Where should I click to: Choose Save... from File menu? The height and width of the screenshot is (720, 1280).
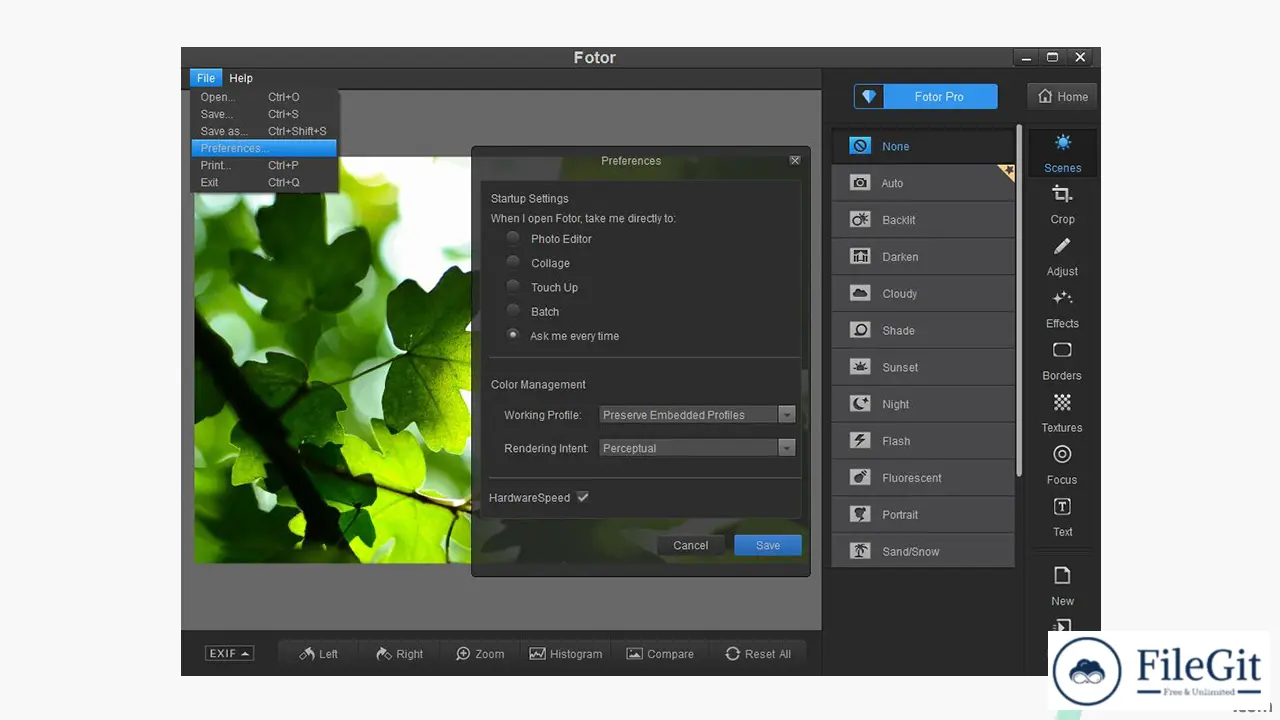coord(264,114)
